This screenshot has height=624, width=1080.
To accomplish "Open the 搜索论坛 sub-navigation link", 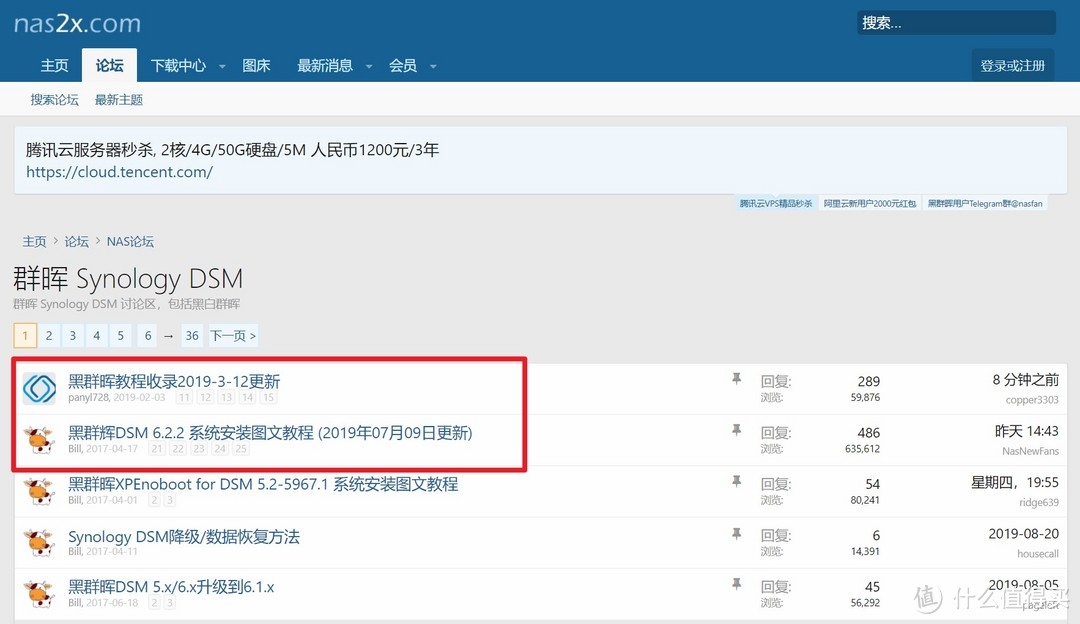I will pyautogui.click(x=54, y=100).
